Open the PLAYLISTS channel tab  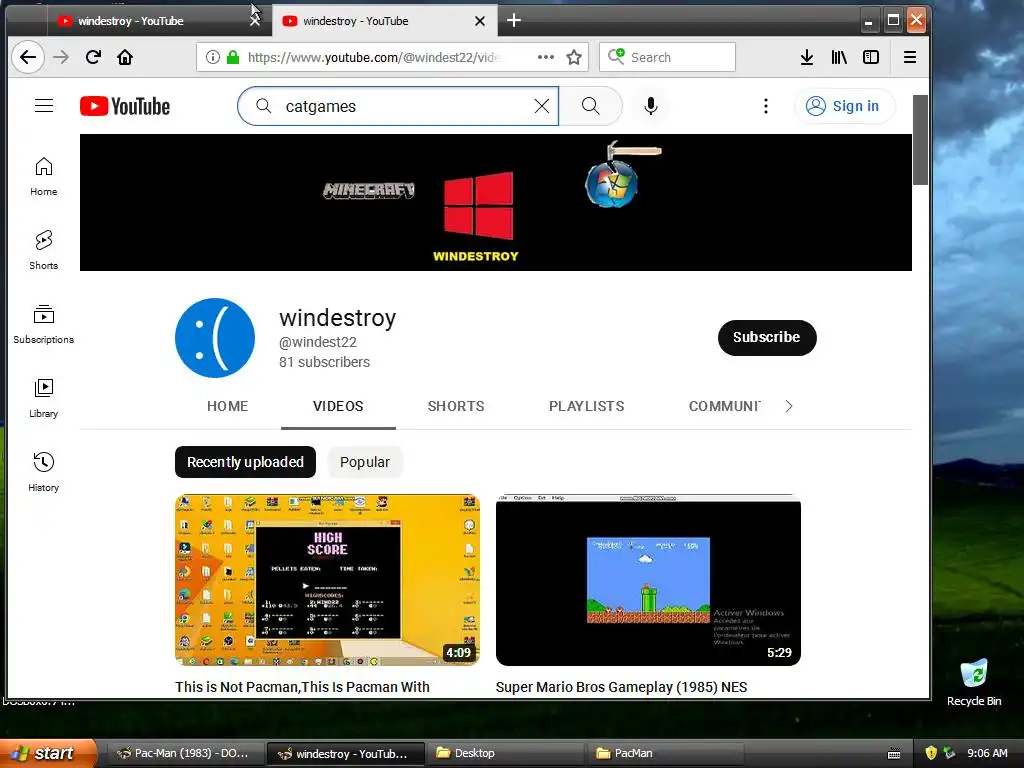coord(586,406)
